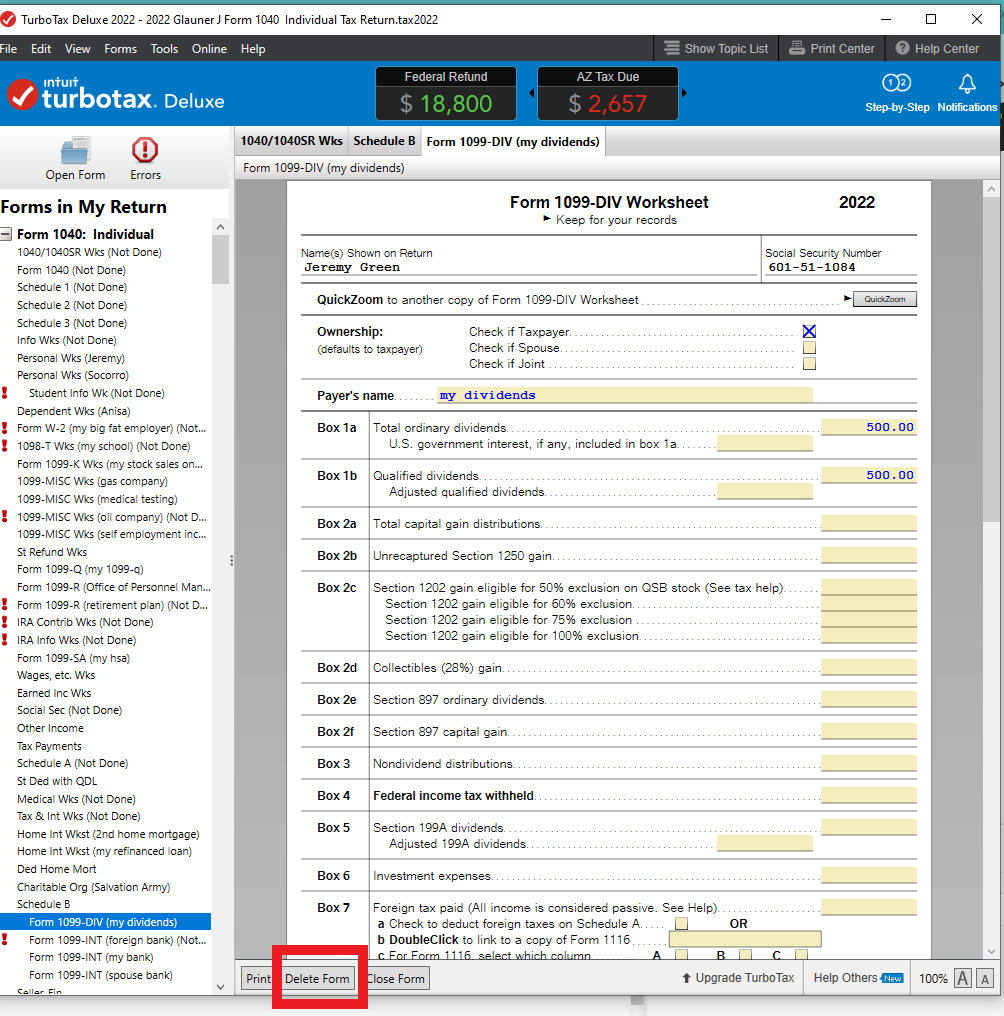Open Step-by-Step view icon
The image size is (1004, 1016).
point(897,93)
